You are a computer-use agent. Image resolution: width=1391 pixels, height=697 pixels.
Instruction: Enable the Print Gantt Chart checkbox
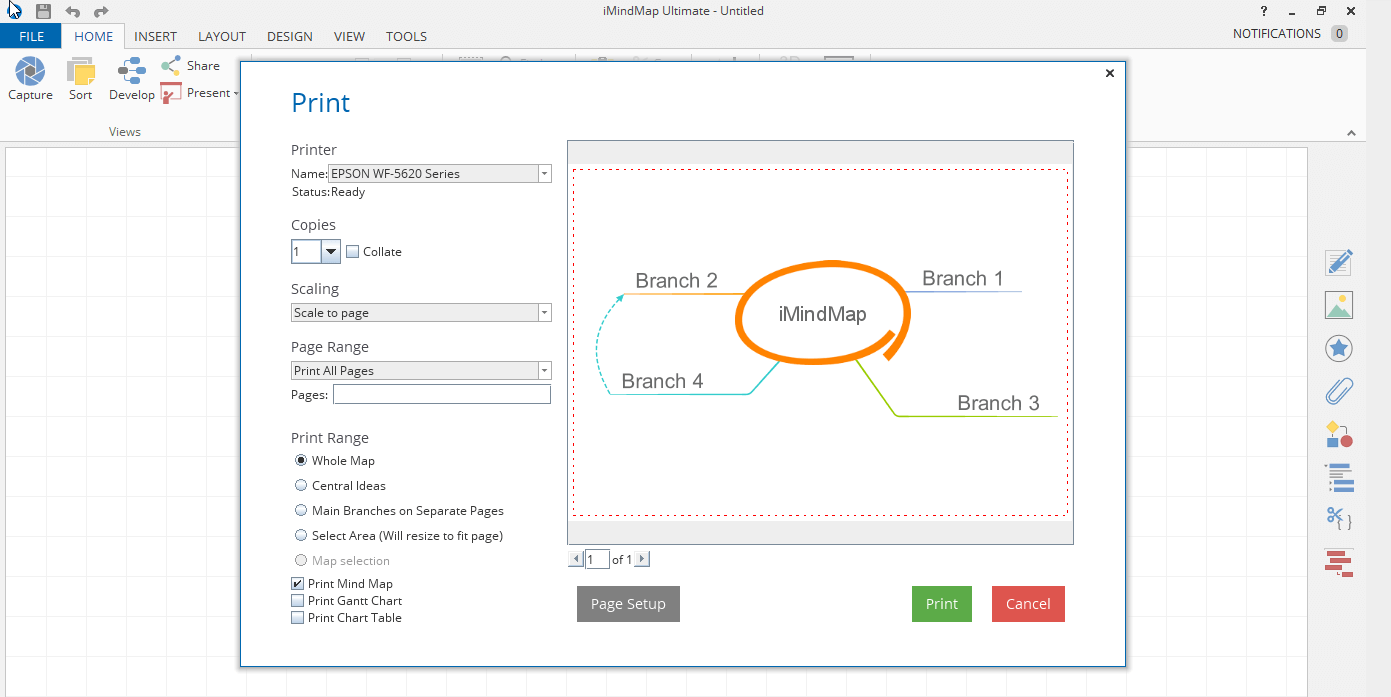point(297,601)
